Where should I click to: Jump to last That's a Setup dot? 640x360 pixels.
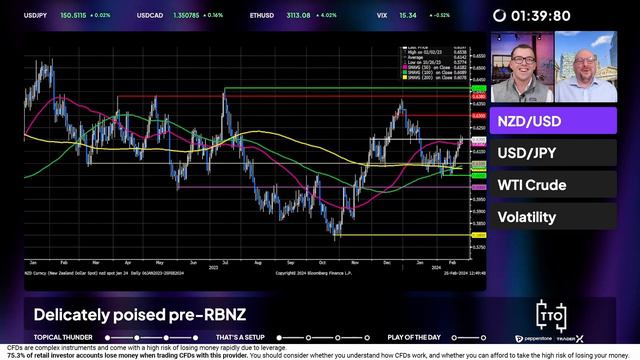point(367,338)
